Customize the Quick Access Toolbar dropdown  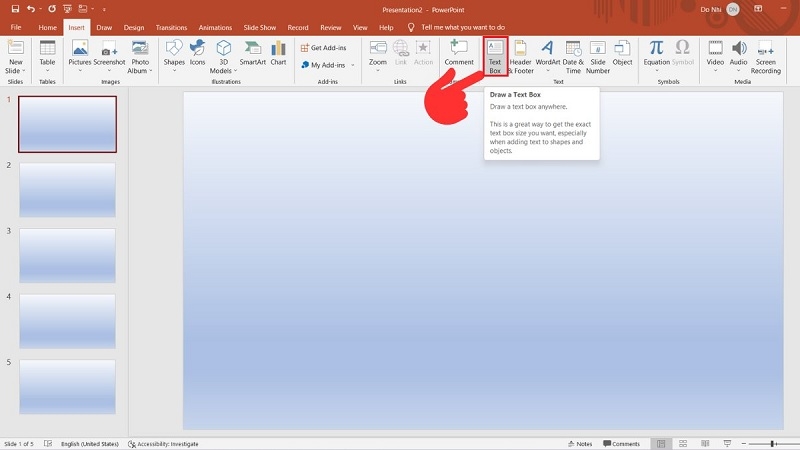click(x=104, y=9)
